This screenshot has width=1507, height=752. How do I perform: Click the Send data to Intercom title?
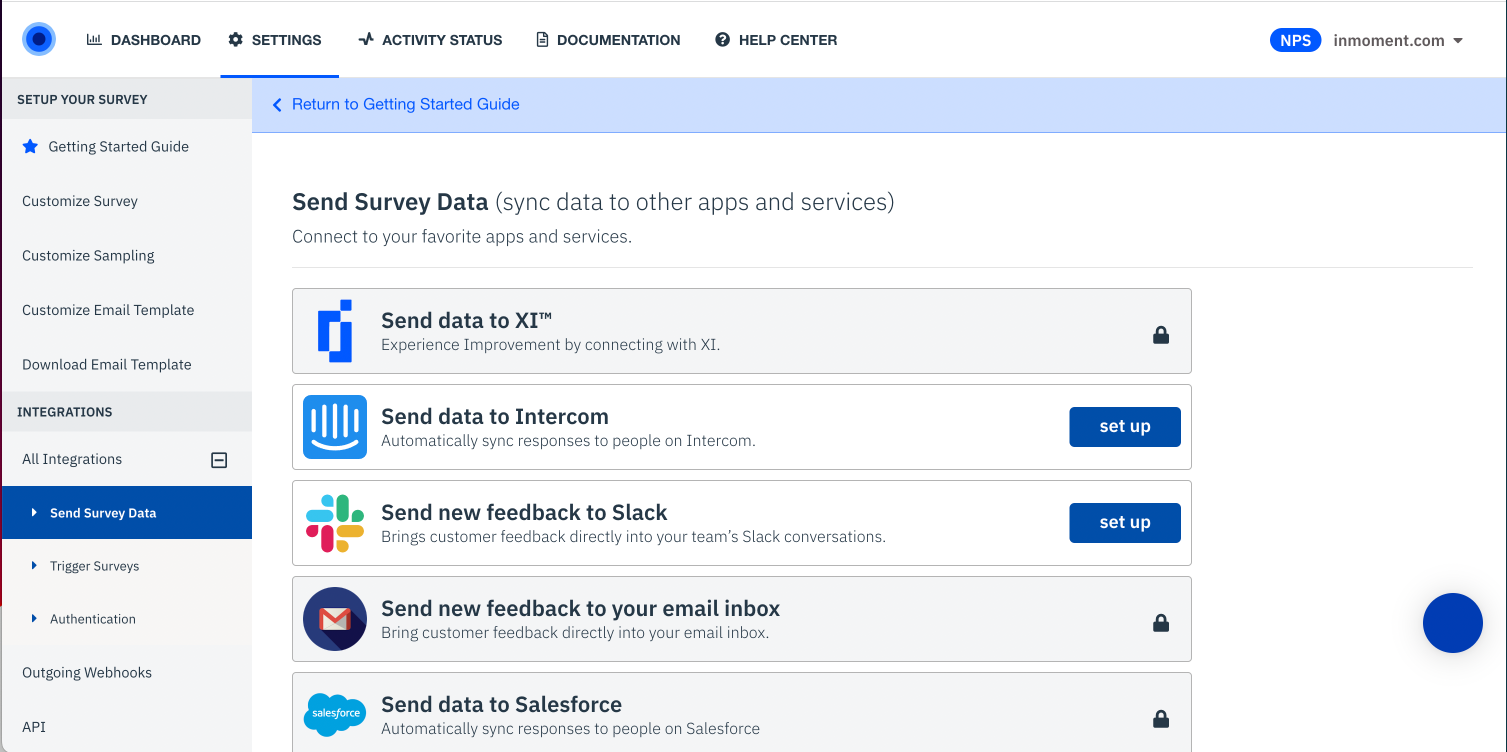(495, 416)
